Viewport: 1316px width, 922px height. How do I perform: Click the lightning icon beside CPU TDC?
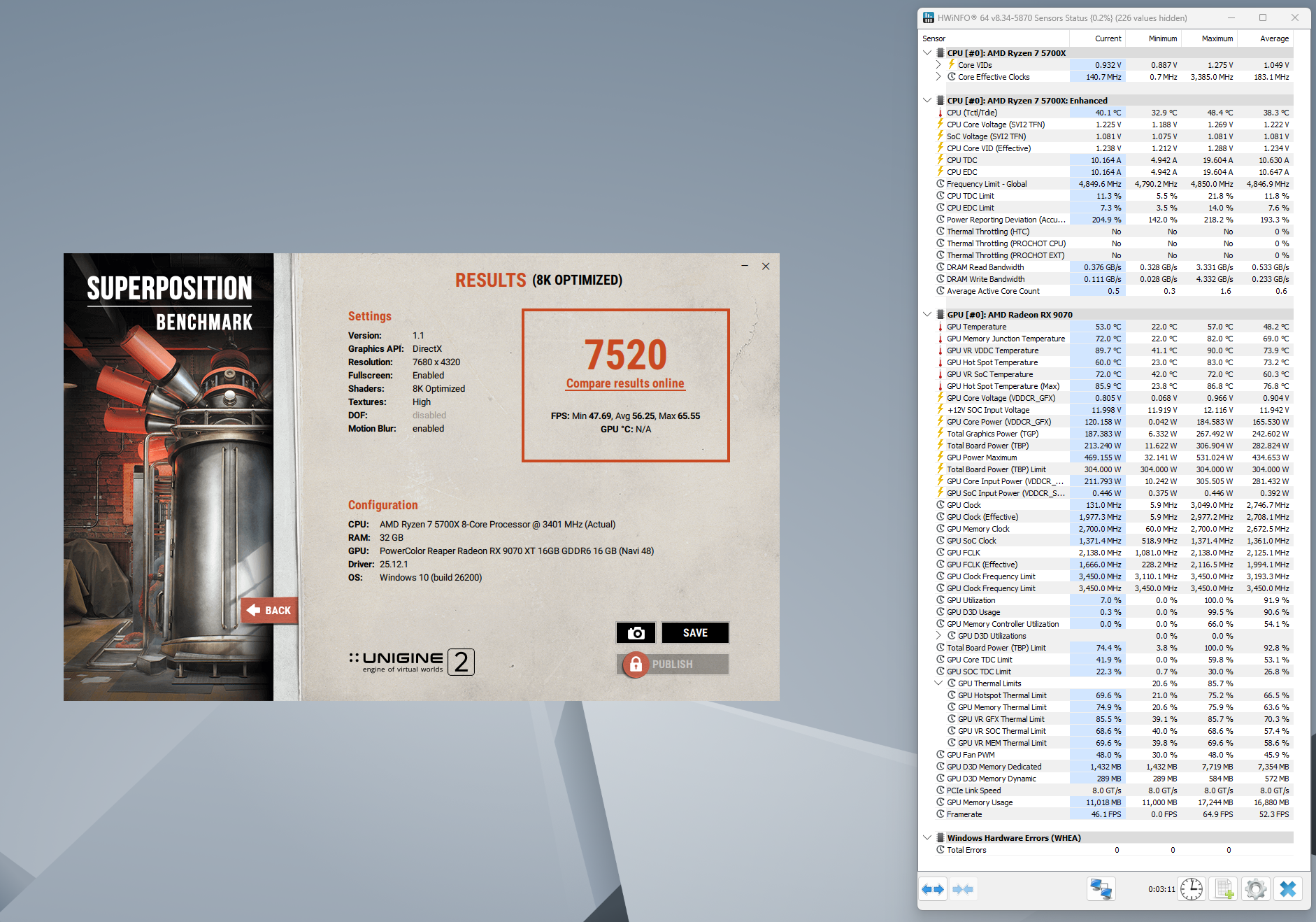point(940,160)
